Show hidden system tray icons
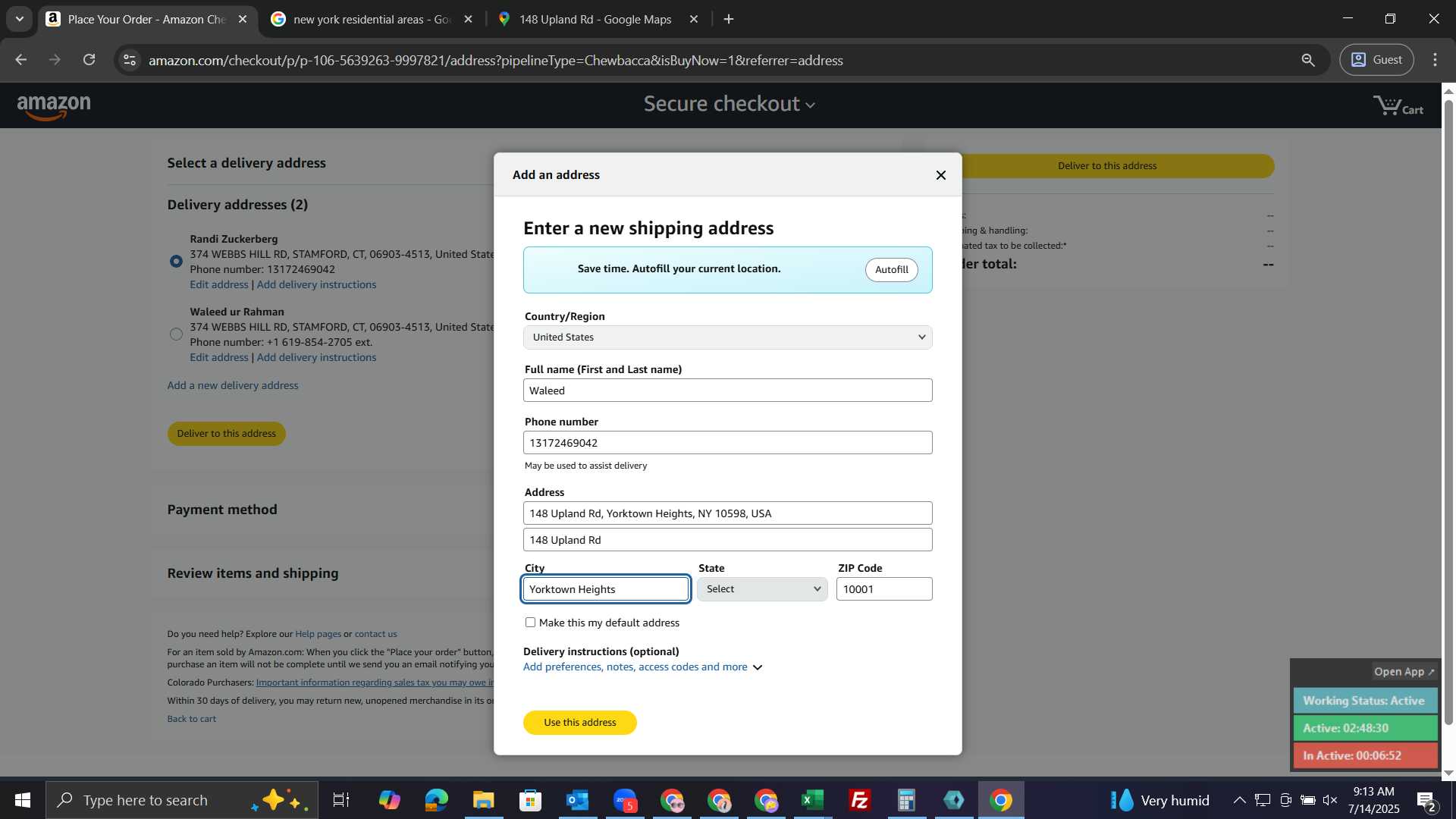The width and height of the screenshot is (1456, 819). click(1239, 800)
